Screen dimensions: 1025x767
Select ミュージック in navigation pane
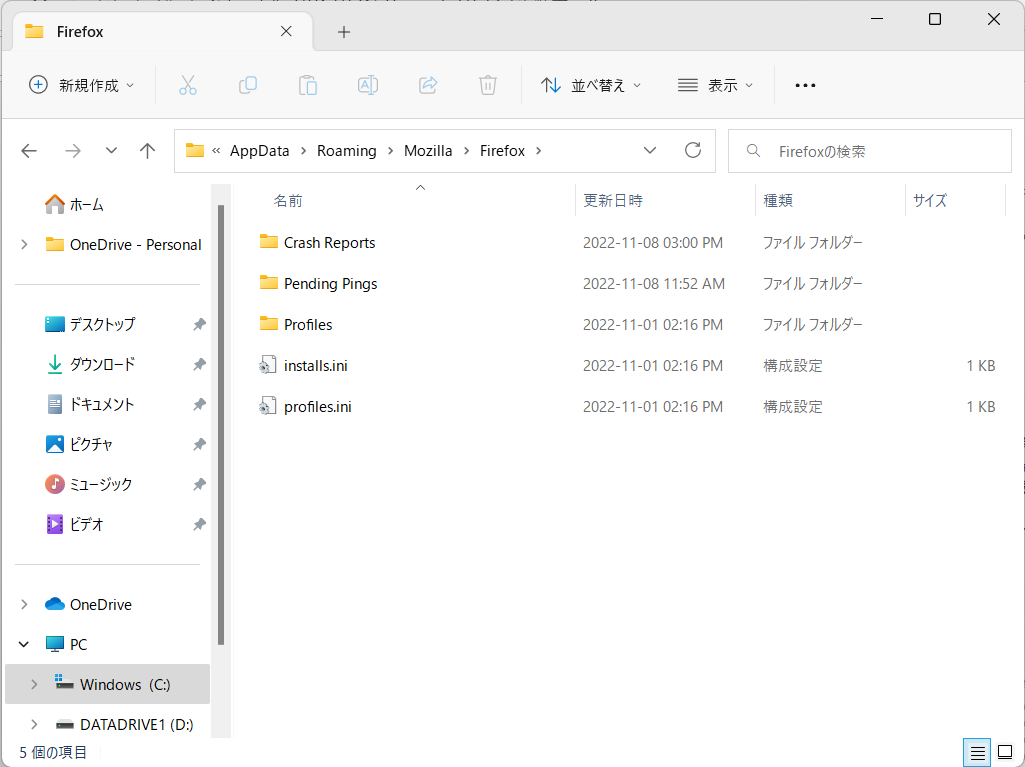click(101, 485)
